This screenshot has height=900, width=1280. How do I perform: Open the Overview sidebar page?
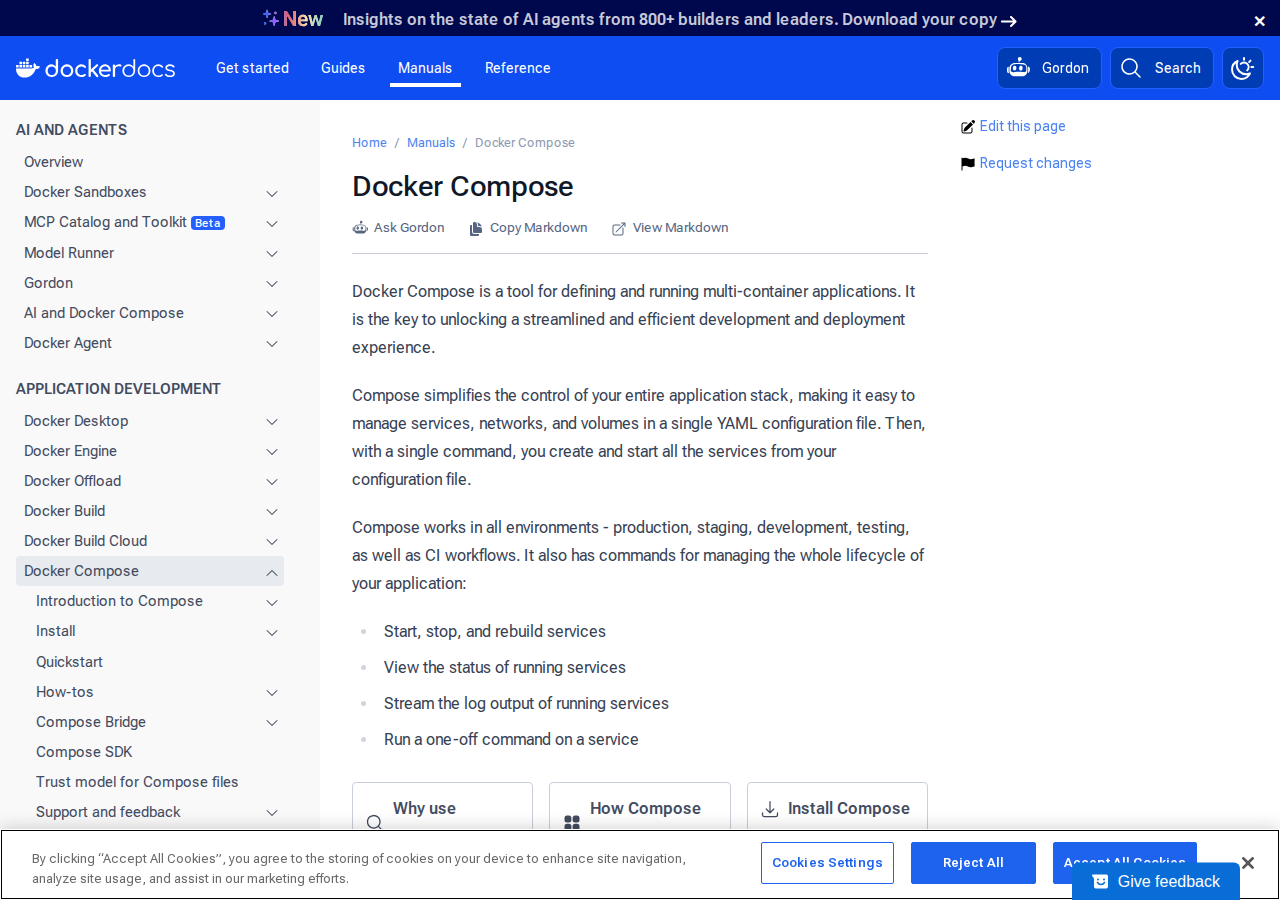point(53,162)
